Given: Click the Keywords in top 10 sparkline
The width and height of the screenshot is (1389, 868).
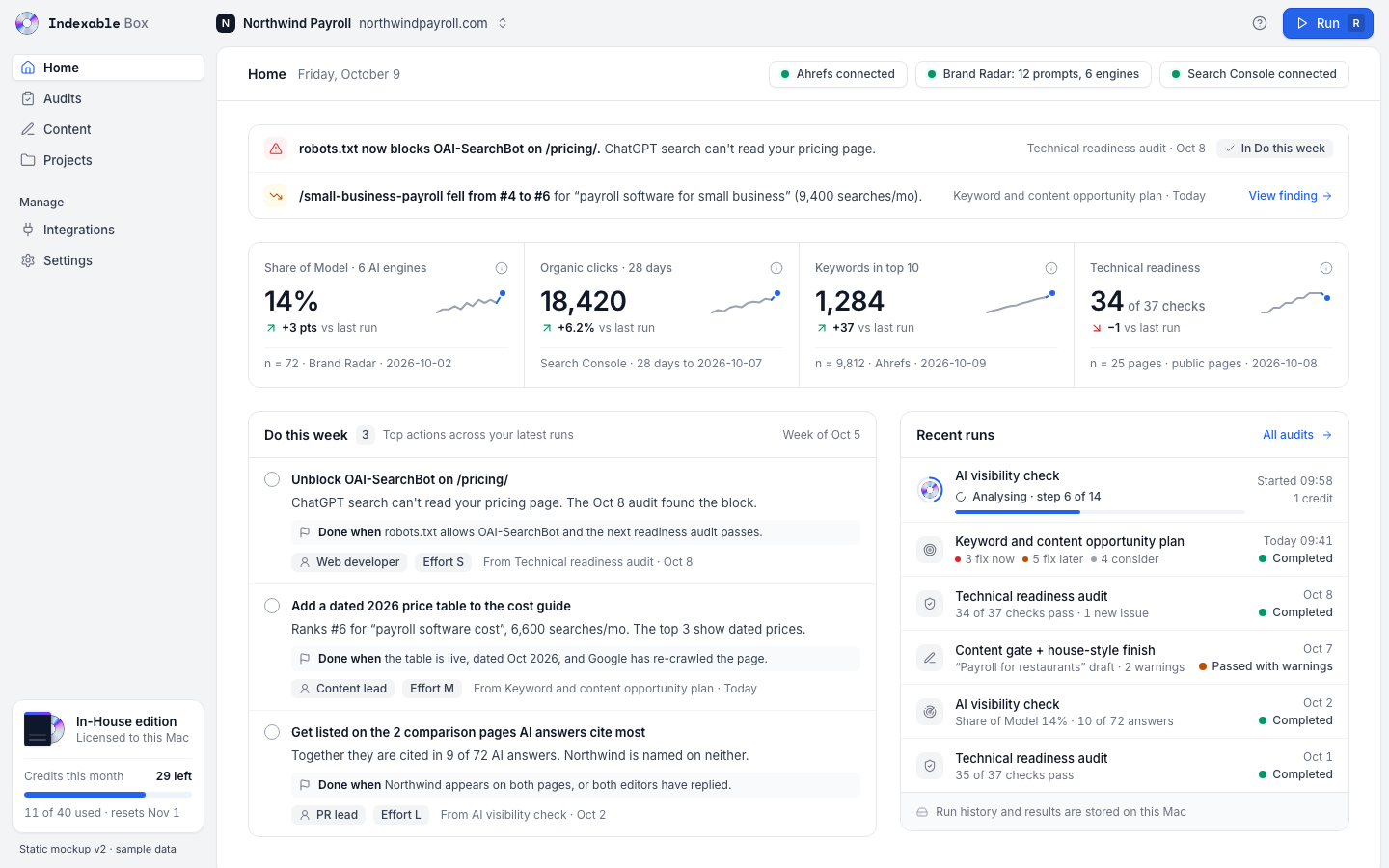Looking at the screenshot, I should pyautogui.click(x=1021, y=303).
